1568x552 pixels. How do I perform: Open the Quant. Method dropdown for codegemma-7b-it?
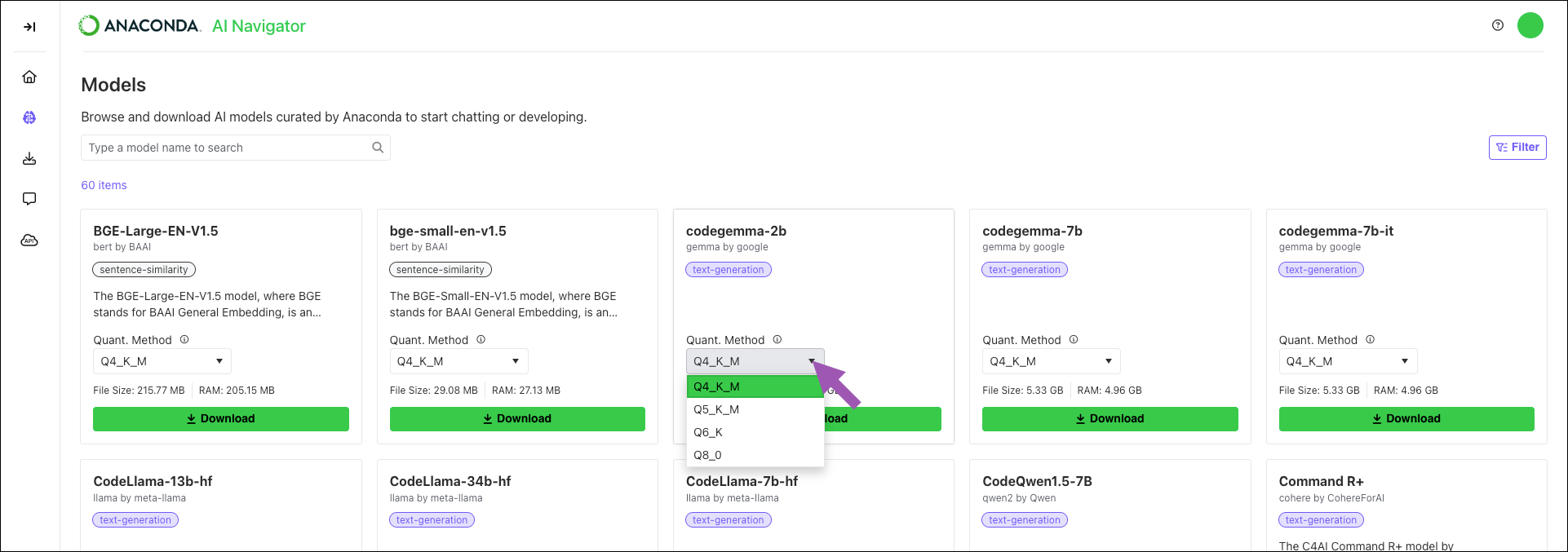pos(1348,361)
